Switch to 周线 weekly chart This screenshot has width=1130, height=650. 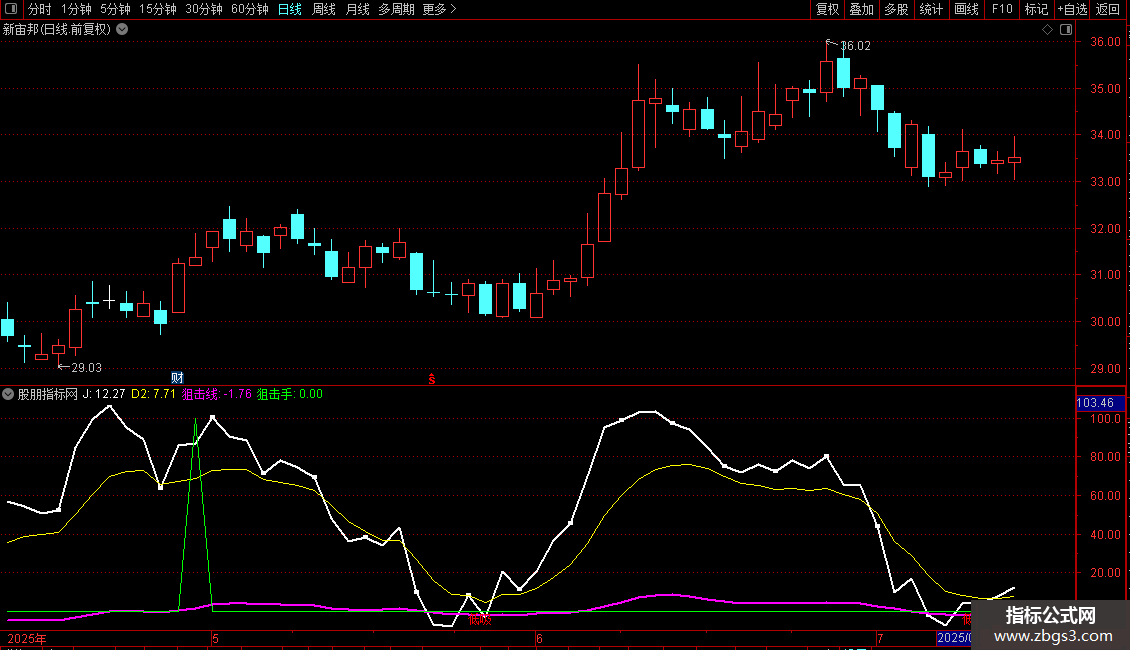(x=324, y=9)
